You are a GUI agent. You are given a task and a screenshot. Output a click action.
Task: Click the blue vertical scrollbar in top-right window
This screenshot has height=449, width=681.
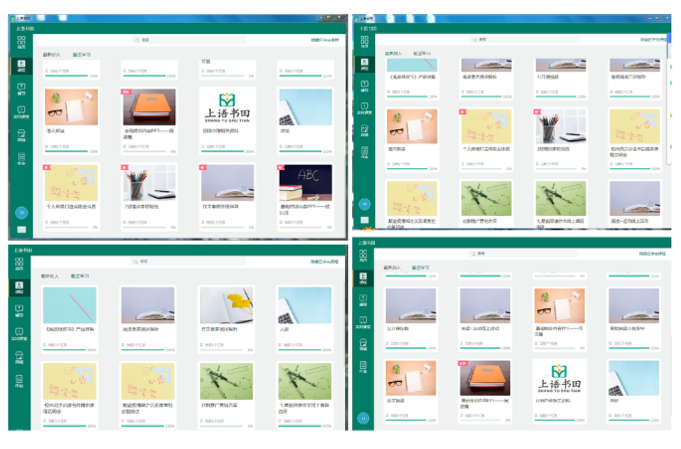pos(669,38)
